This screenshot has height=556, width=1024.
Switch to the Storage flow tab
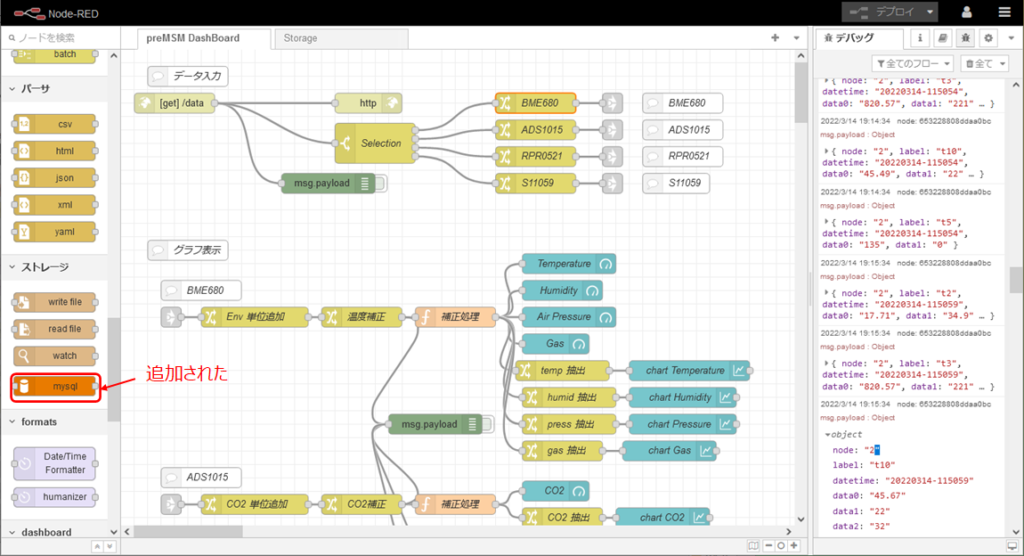pyautogui.click(x=341, y=39)
